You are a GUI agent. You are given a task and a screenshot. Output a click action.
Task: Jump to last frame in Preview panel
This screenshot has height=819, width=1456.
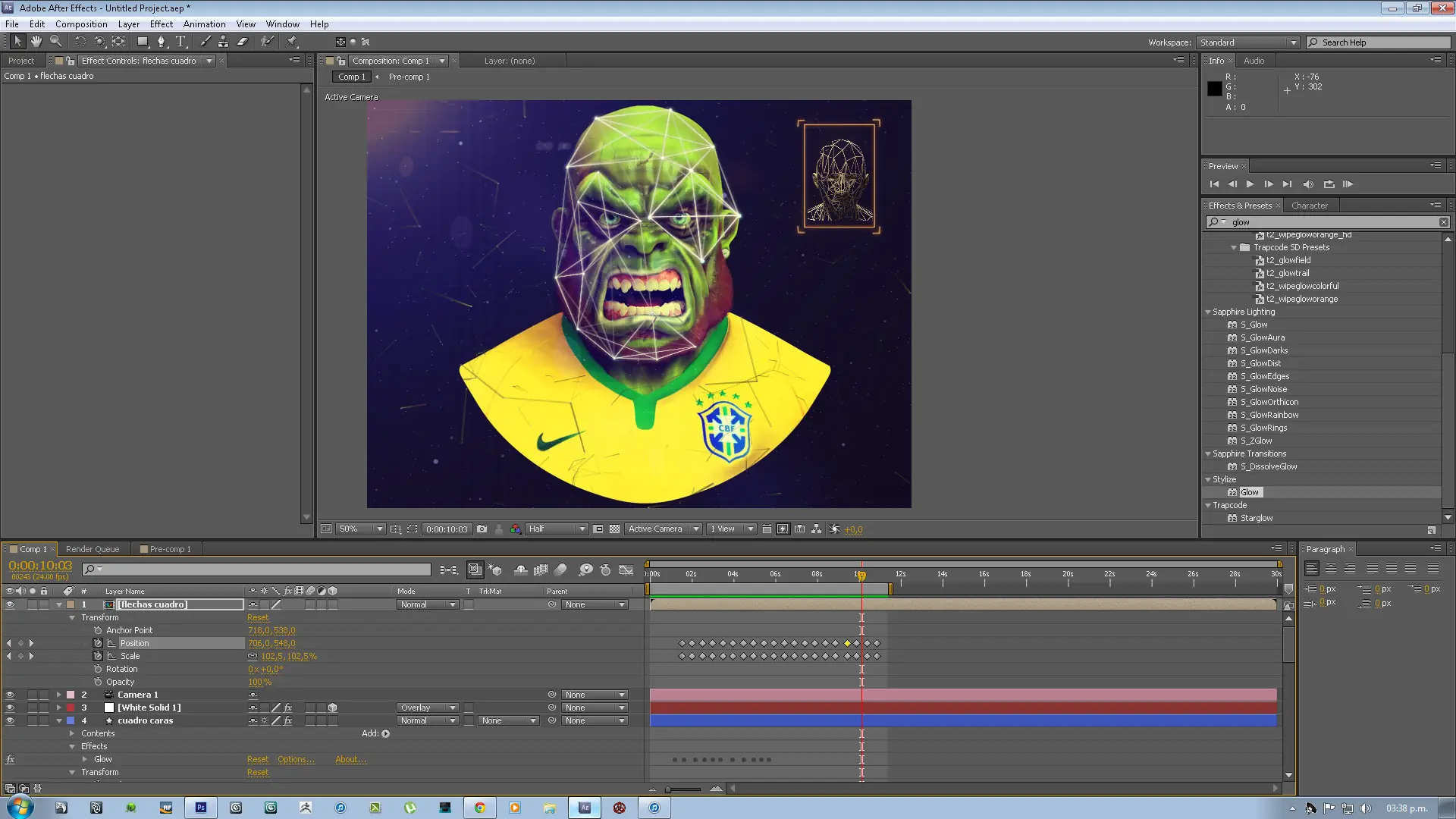coord(1287,184)
